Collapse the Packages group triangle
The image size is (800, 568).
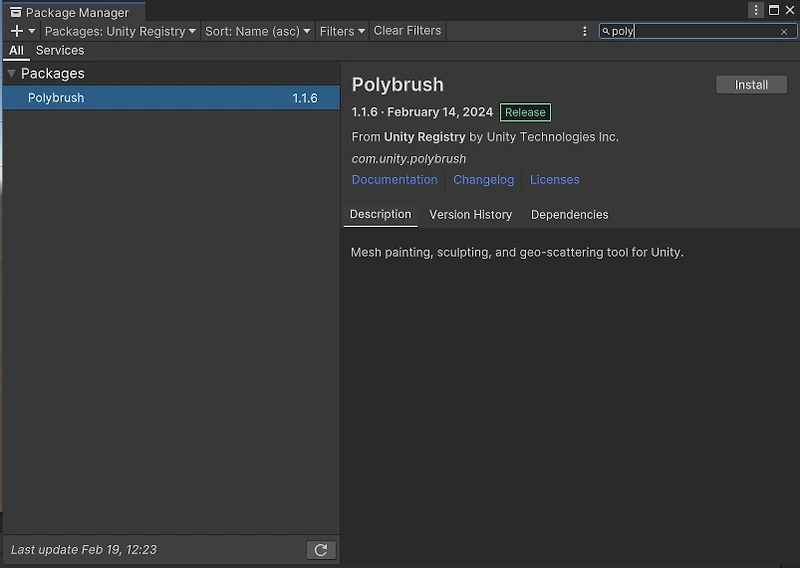(11, 73)
